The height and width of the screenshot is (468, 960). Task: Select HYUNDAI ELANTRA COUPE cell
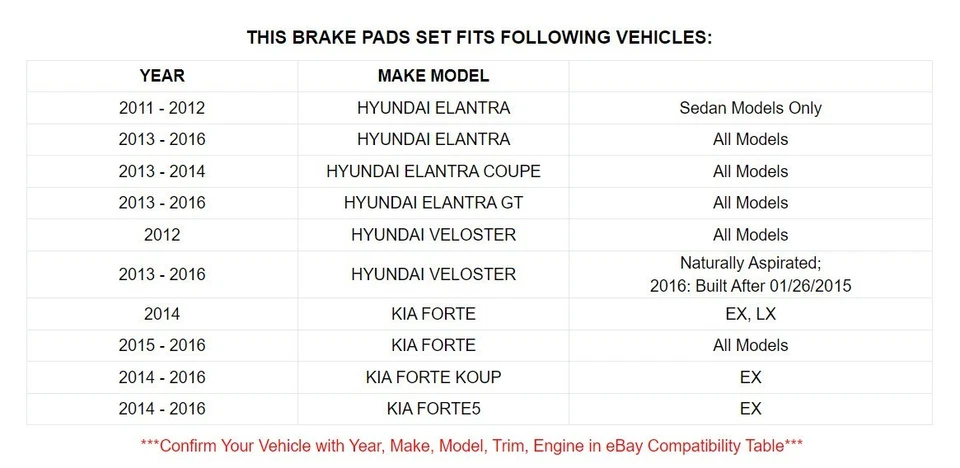pos(433,171)
